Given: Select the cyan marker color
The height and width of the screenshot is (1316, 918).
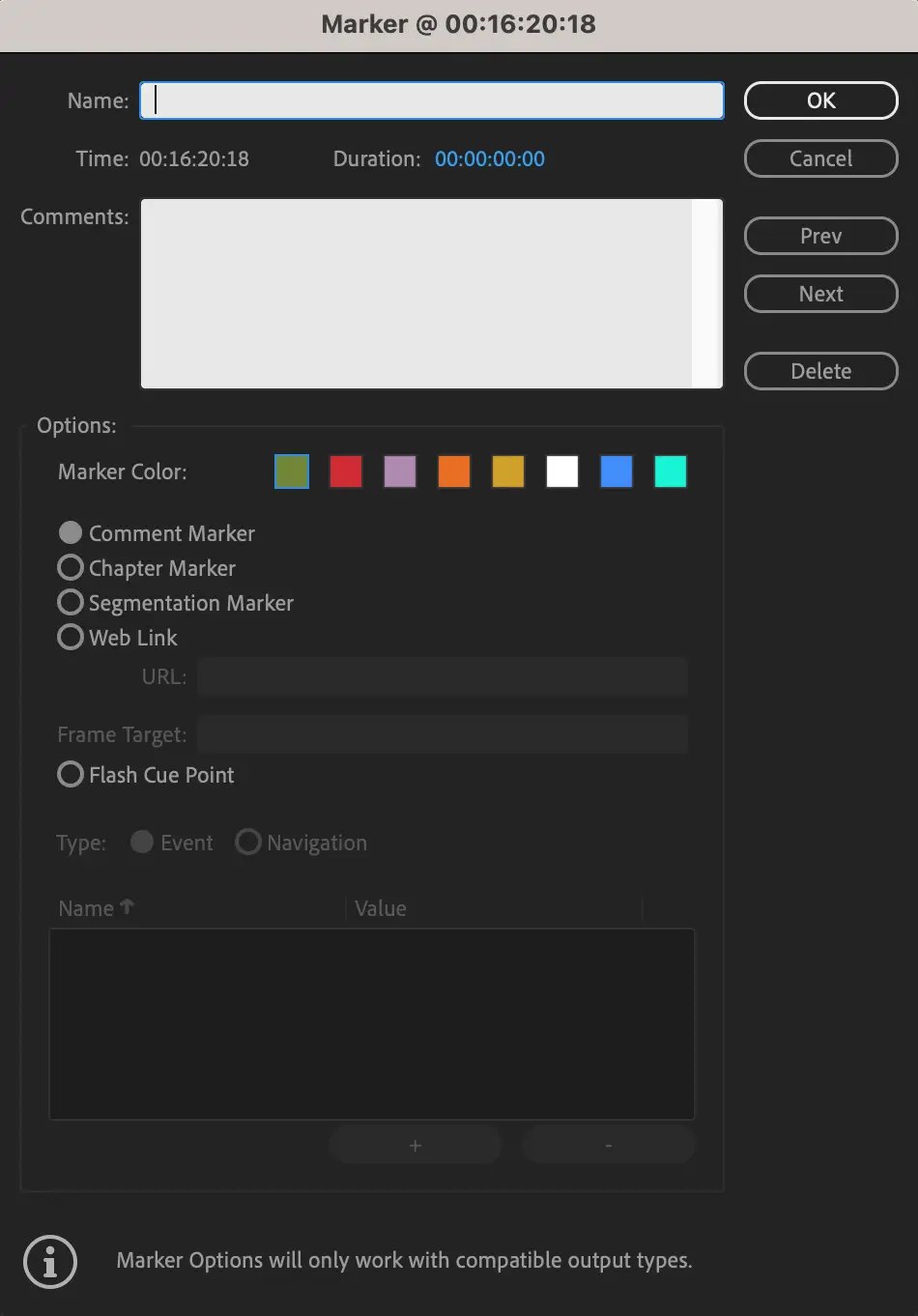Looking at the screenshot, I should tap(671, 472).
